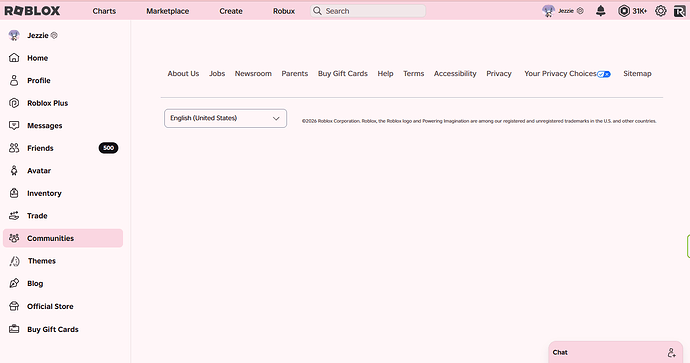This screenshot has width=690, height=363.
Task: Click the sidebar avatar image beside Jezzie
Action: tap(14, 36)
